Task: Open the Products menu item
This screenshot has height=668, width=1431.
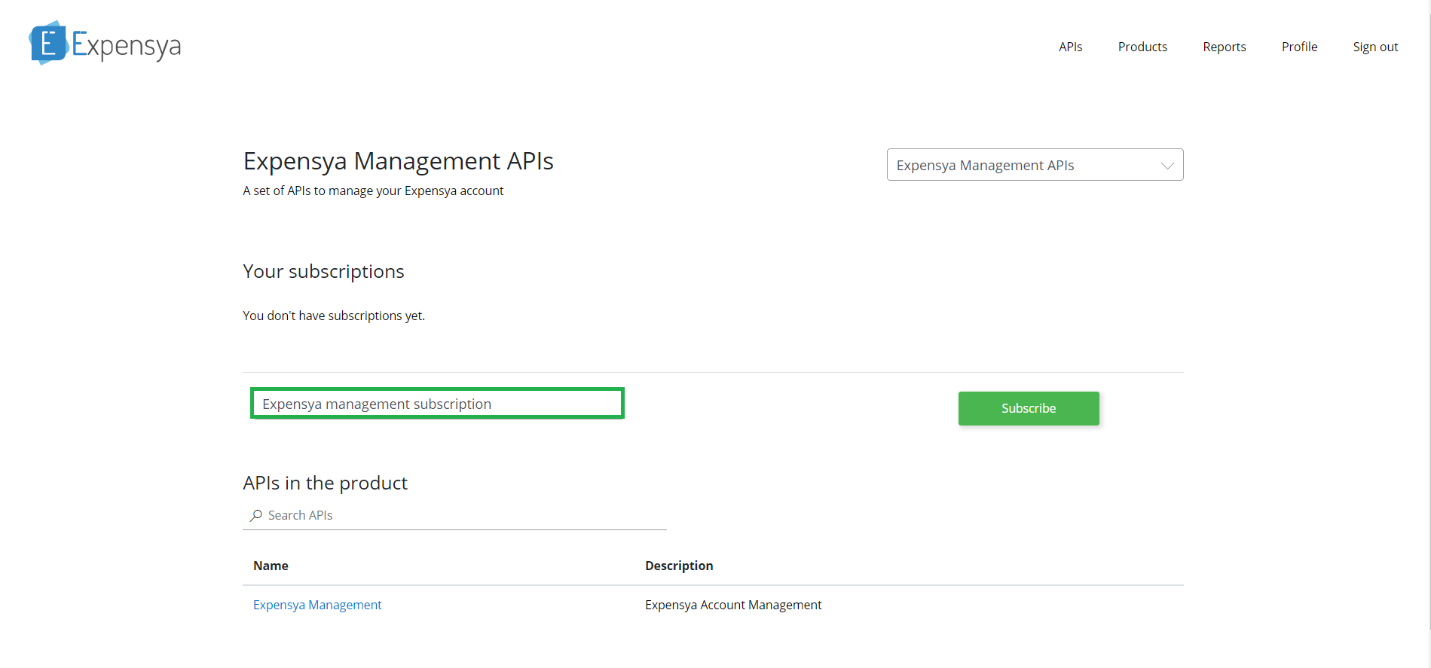Action: [x=1142, y=47]
